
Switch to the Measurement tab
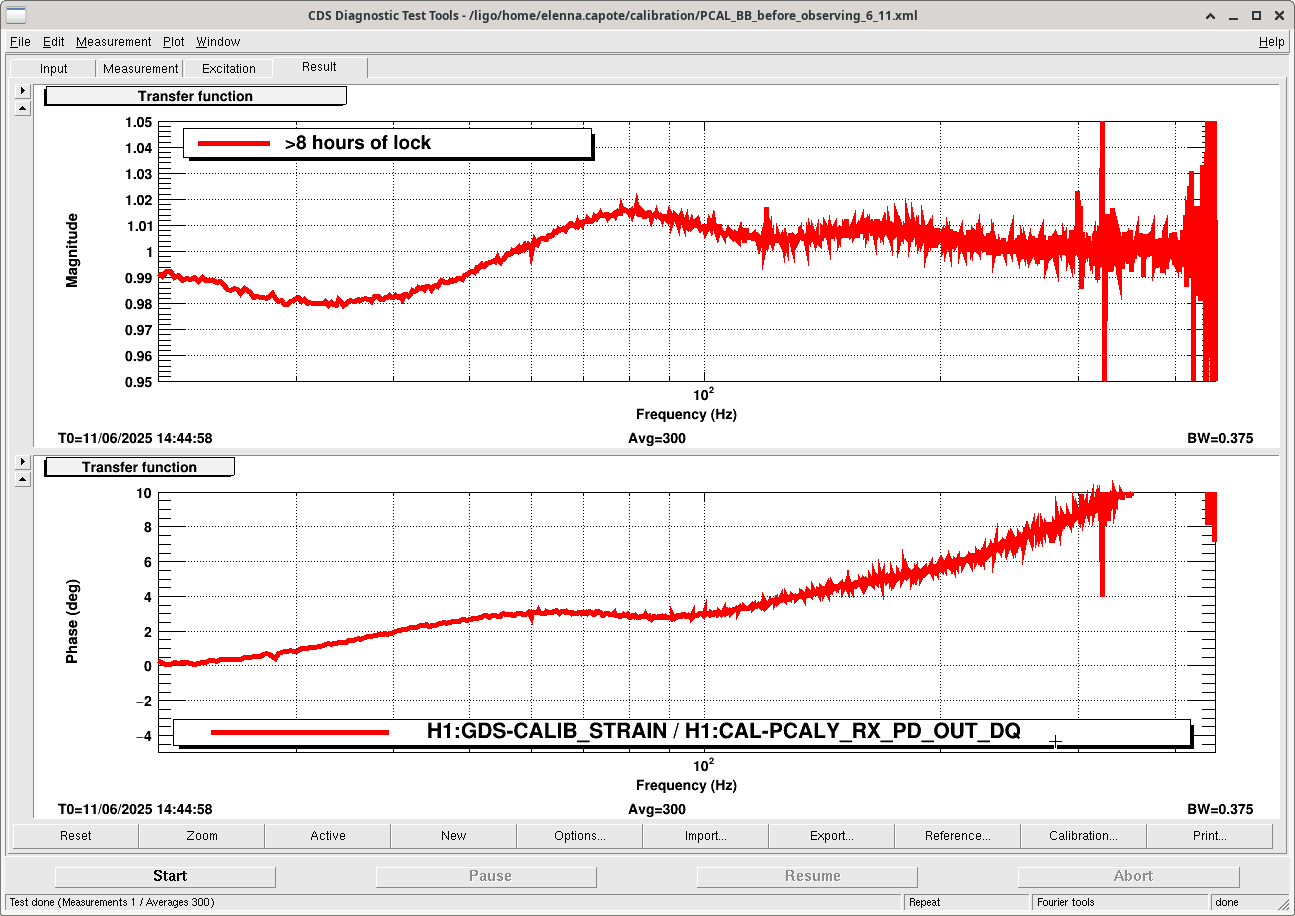coord(140,69)
